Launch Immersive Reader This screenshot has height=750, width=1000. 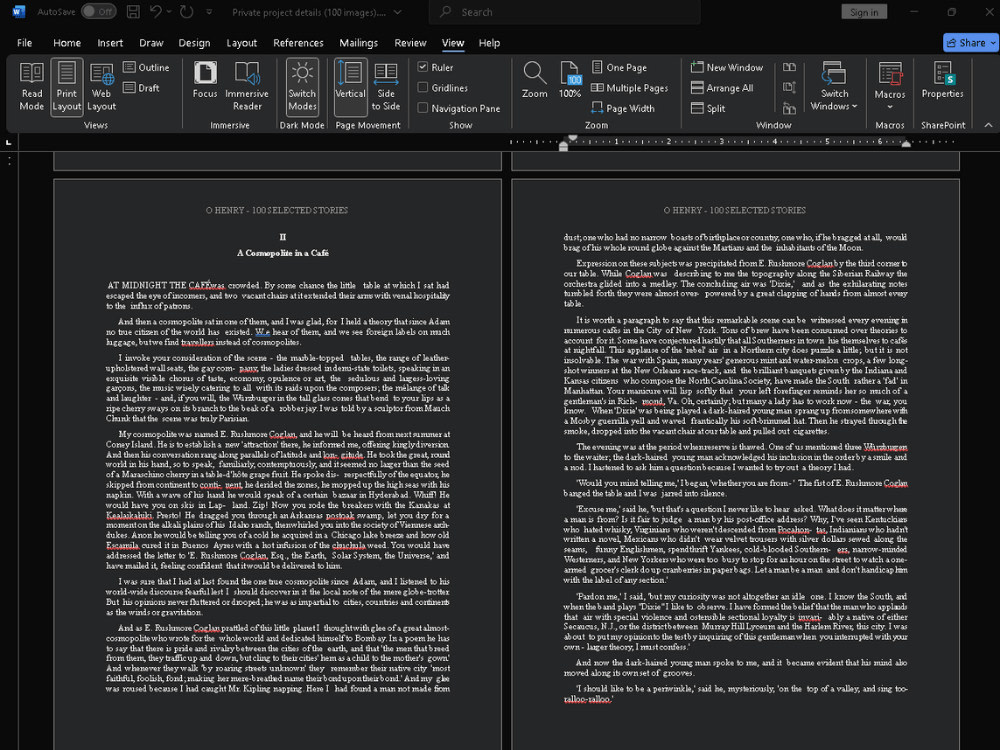(x=247, y=87)
